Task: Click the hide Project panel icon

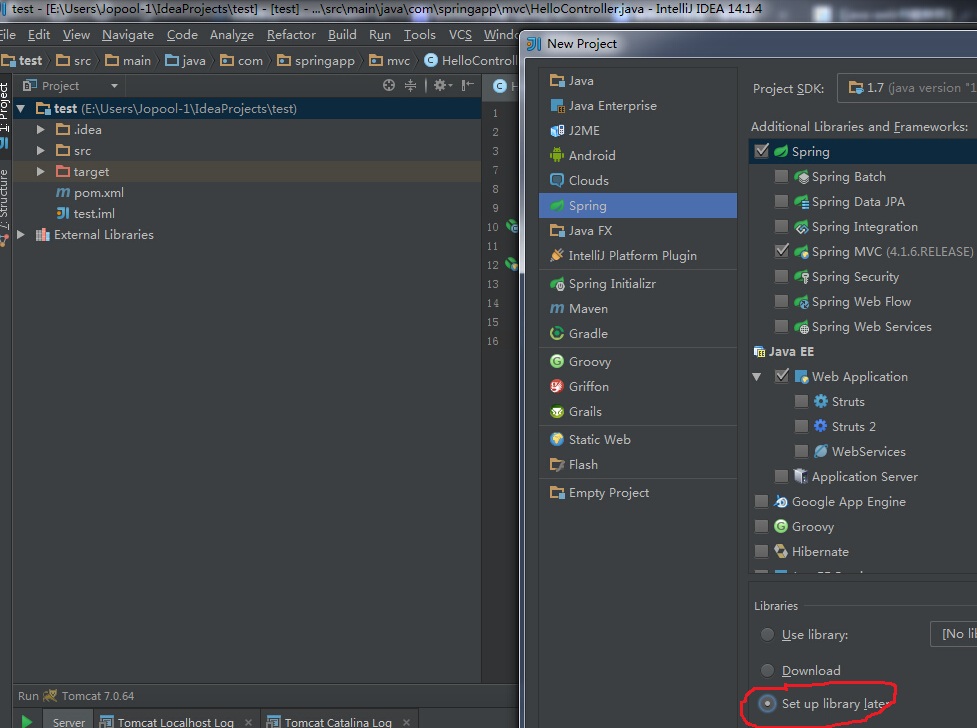Action: coord(467,85)
